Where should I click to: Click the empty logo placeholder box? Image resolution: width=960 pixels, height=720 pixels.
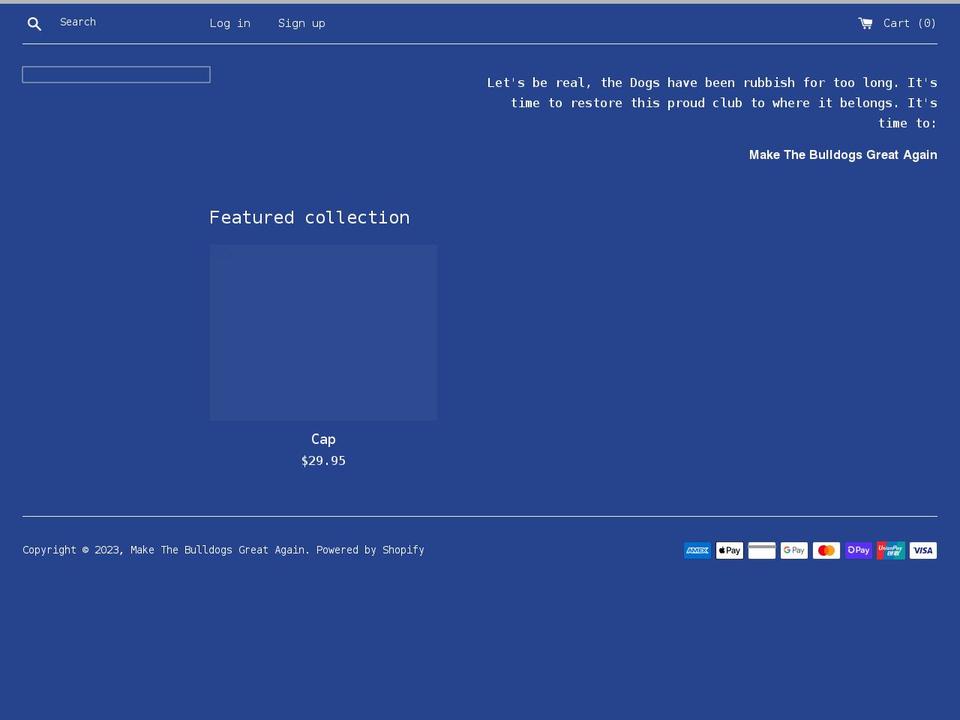[116, 75]
